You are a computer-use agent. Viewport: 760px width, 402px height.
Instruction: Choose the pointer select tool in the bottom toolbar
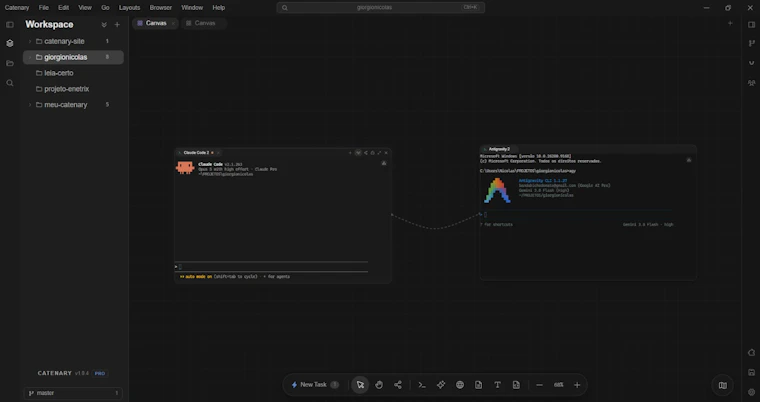pos(360,385)
